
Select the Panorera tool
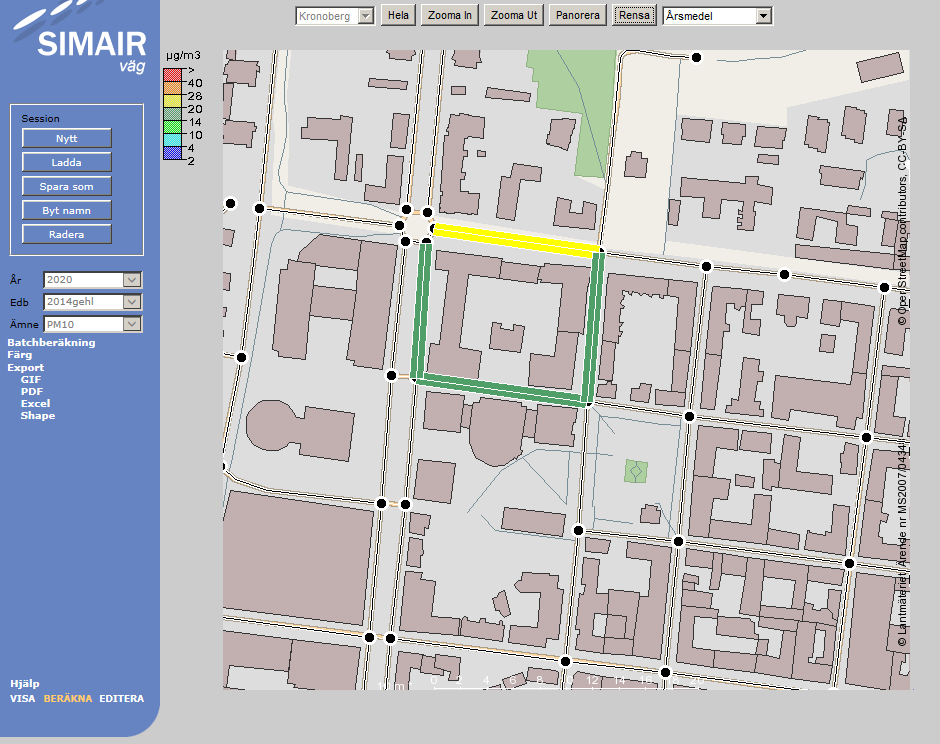(x=577, y=16)
